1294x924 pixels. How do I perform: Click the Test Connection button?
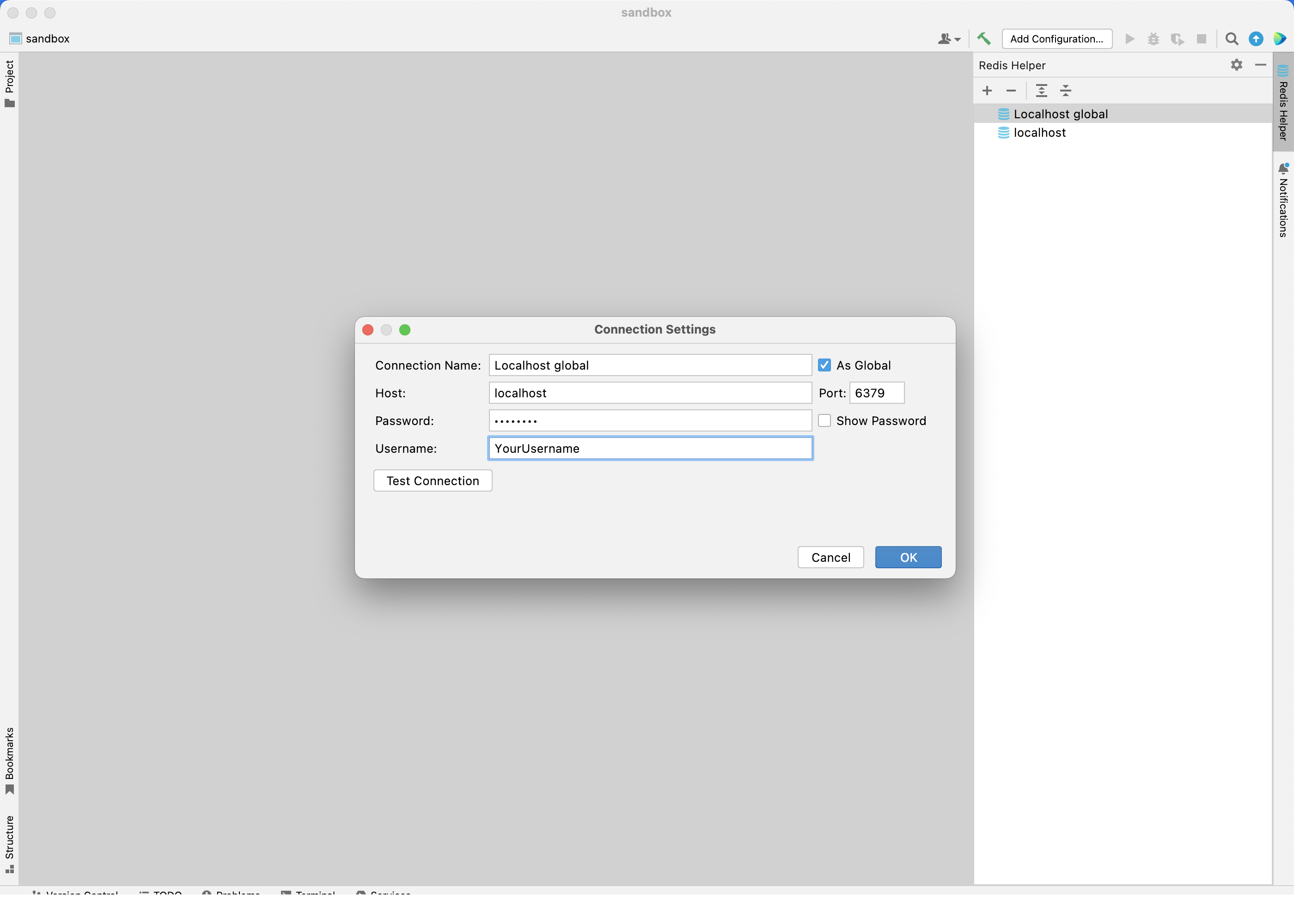pyautogui.click(x=432, y=480)
